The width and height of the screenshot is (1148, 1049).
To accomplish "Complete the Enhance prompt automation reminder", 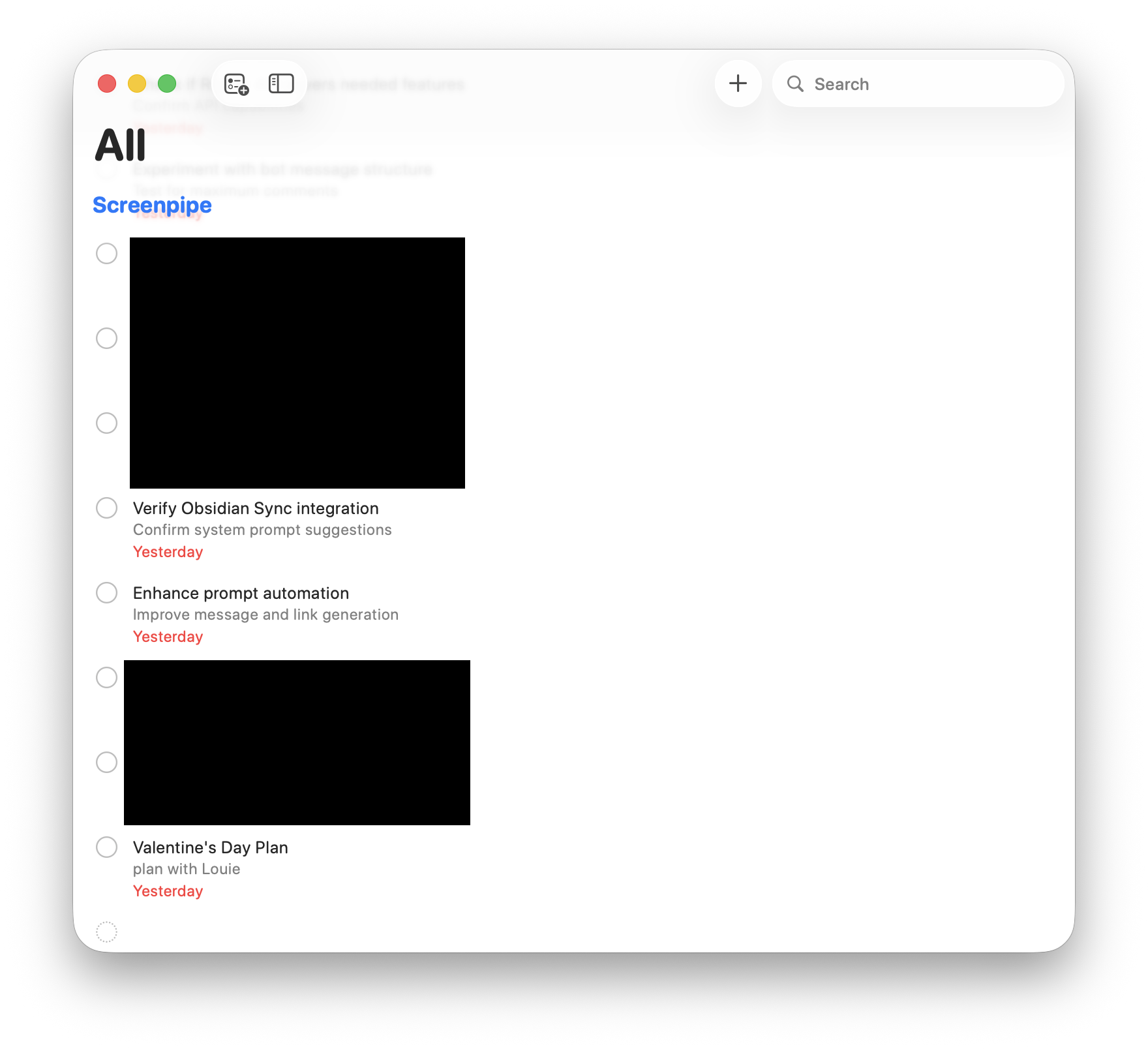I will (x=107, y=592).
